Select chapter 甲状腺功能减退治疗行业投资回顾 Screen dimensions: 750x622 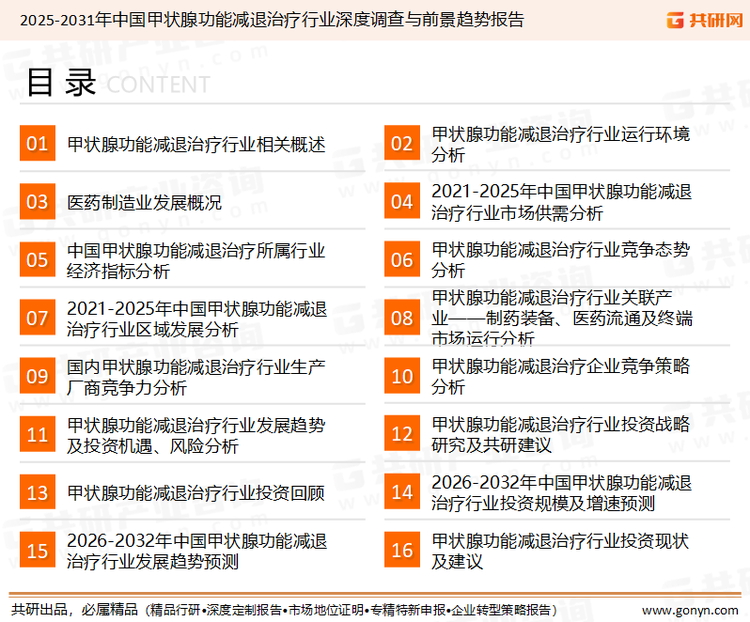pyautogui.click(x=196, y=493)
